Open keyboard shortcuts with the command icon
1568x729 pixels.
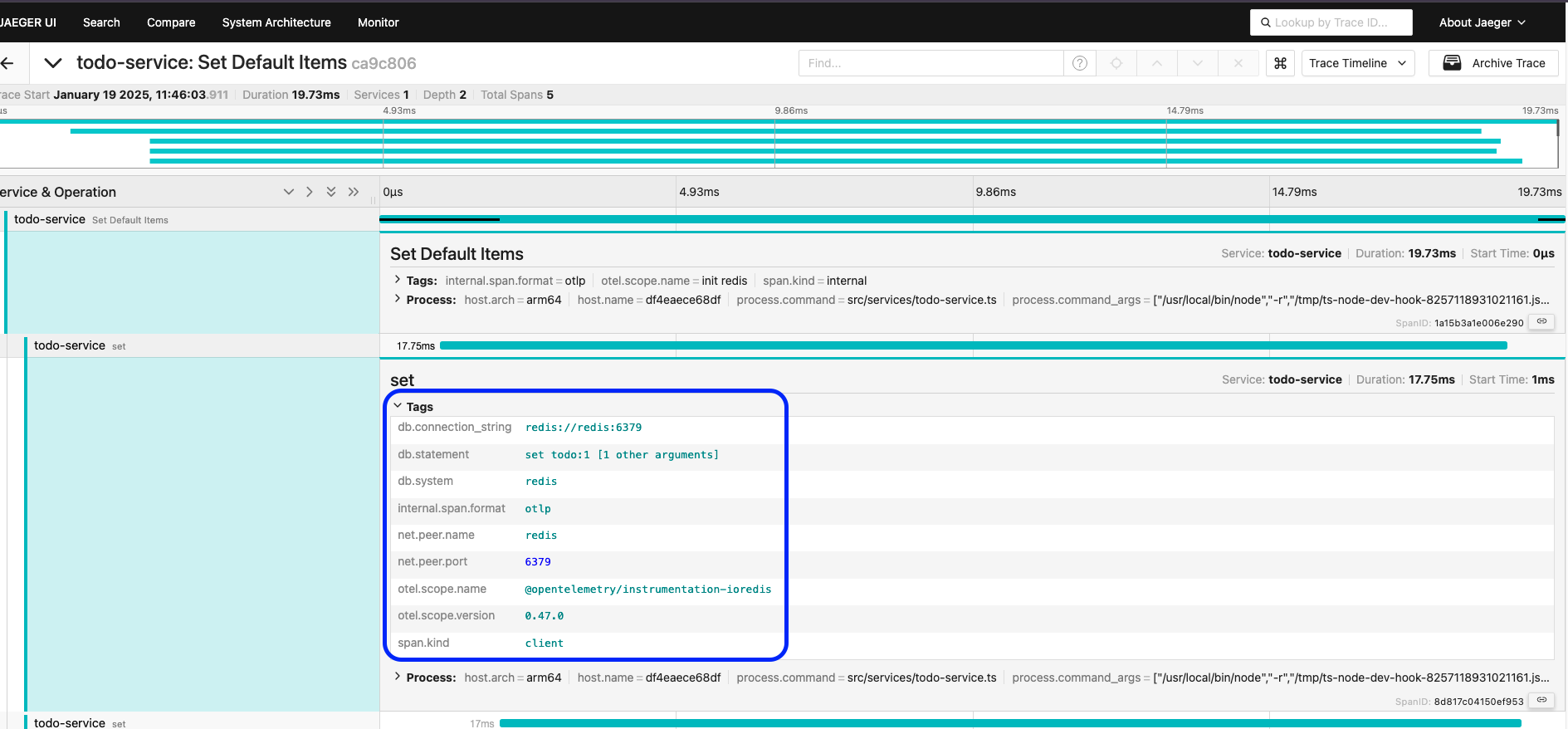[1280, 63]
